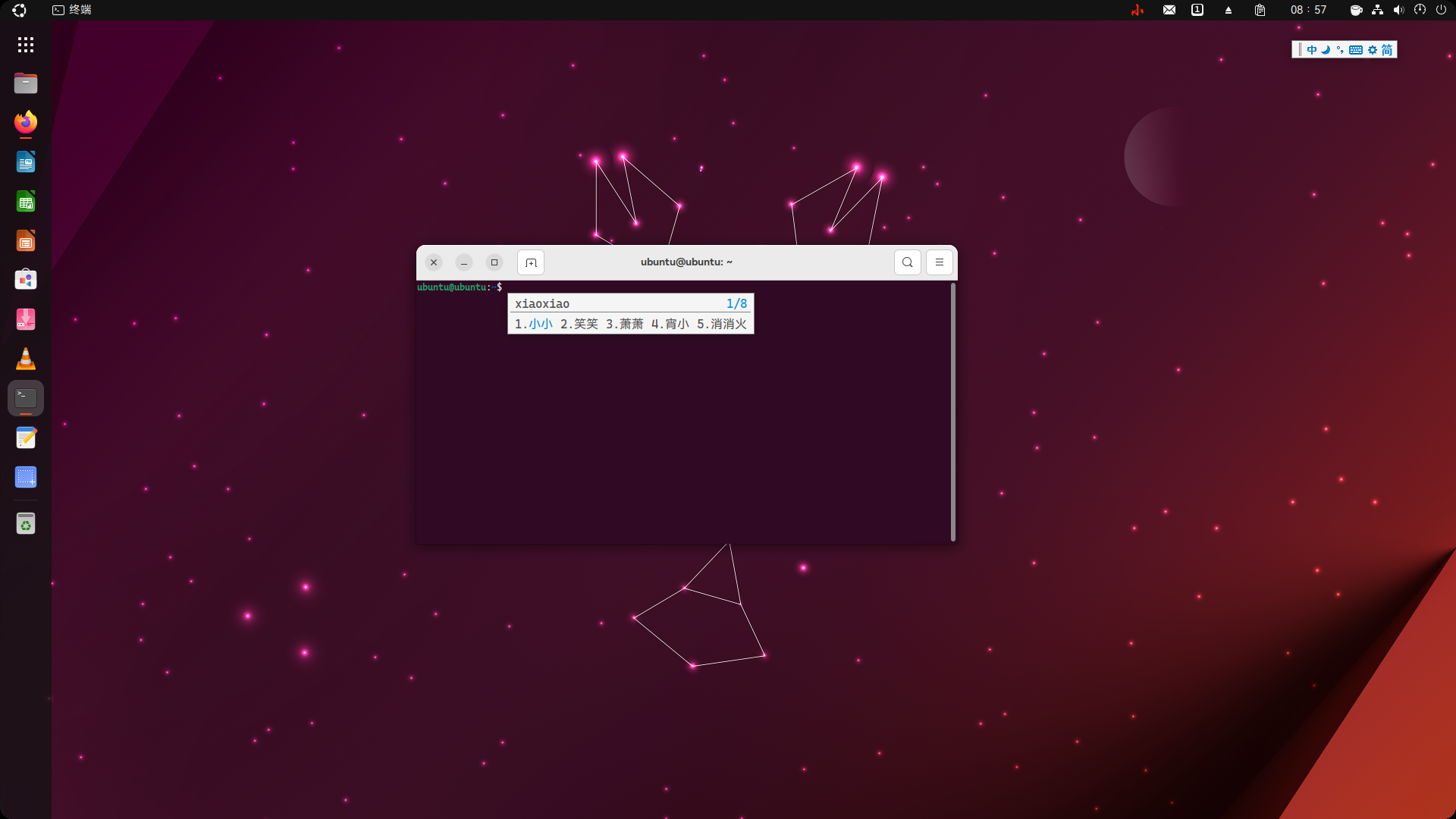
Task: Select candidate 5 消消火
Action: [x=722, y=324]
